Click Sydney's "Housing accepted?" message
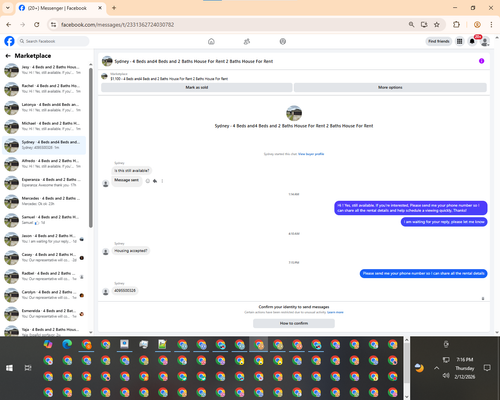500x400 pixels. tap(131, 251)
